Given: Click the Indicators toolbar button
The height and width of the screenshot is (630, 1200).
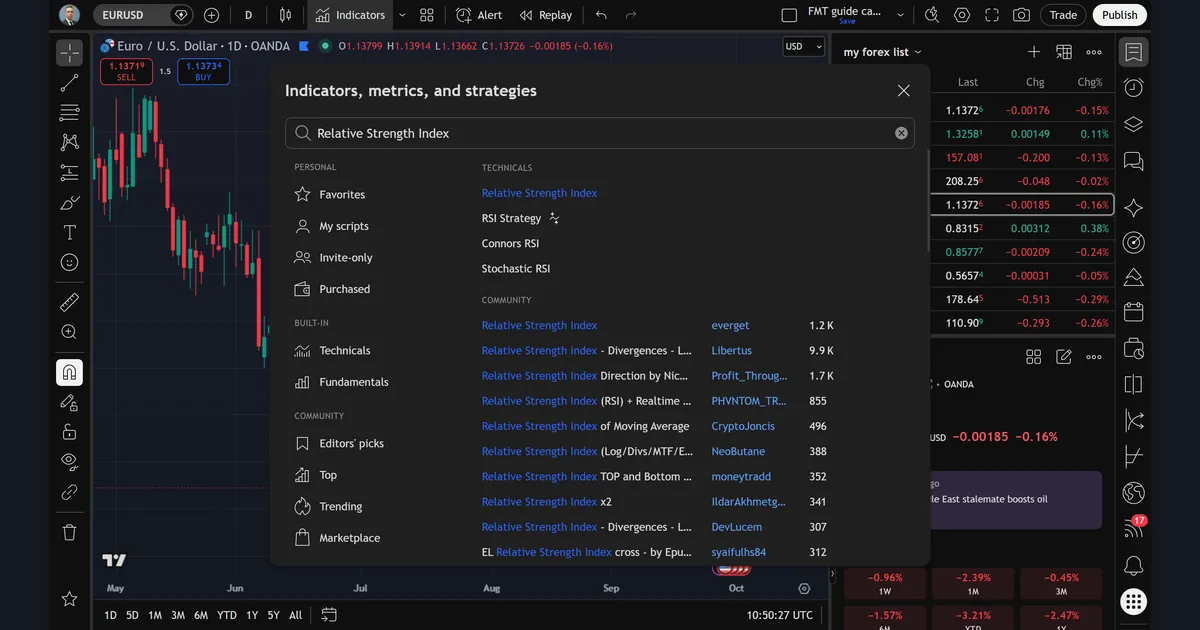Looking at the screenshot, I should (x=350, y=15).
